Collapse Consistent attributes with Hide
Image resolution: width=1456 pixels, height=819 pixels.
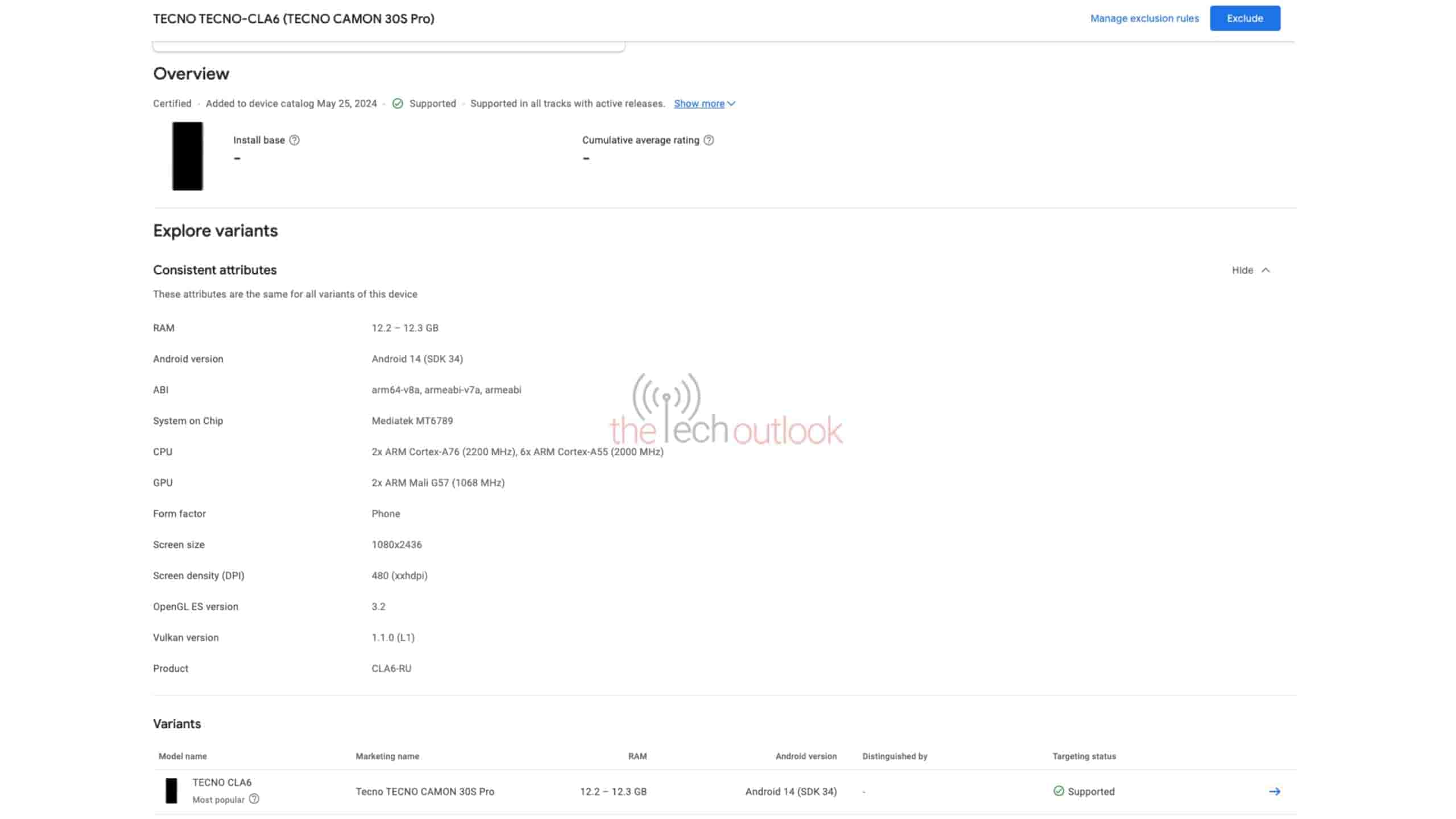tap(1242, 270)
